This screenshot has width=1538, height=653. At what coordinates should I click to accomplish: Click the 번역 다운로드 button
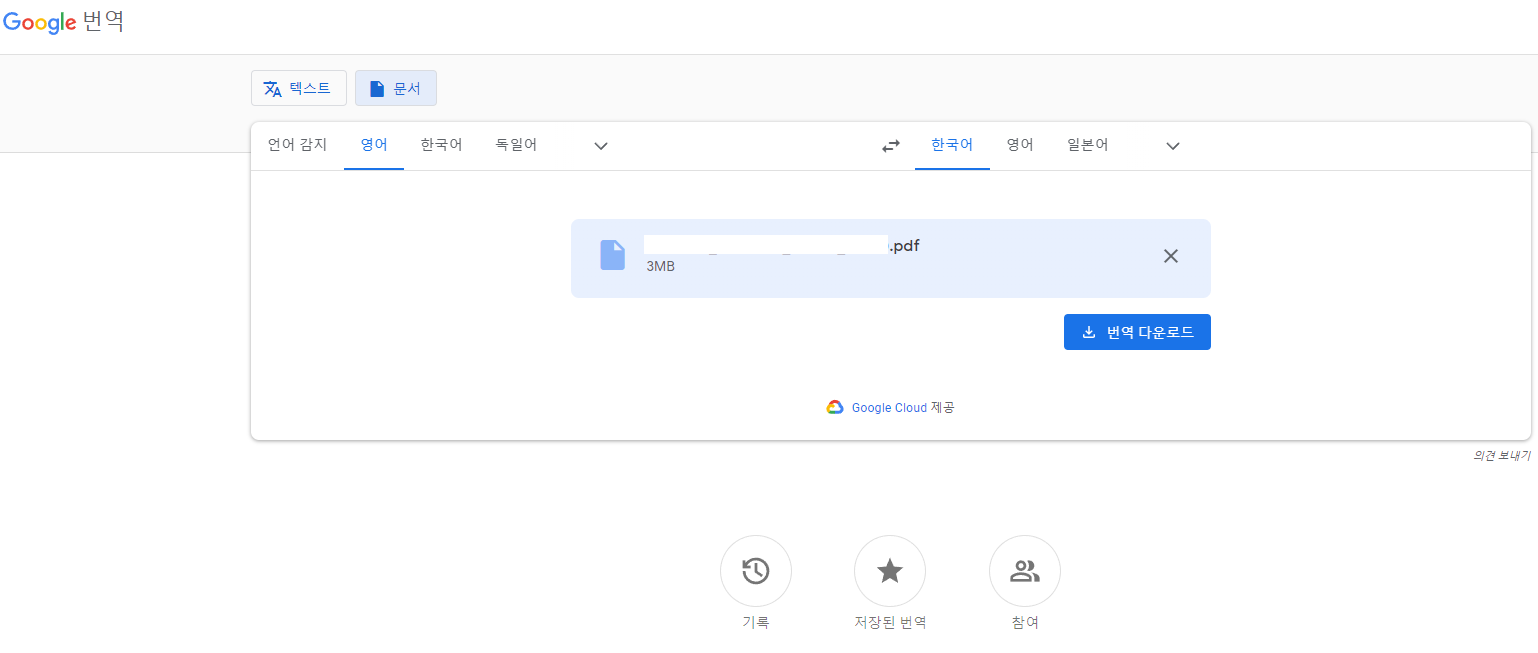1137,332
